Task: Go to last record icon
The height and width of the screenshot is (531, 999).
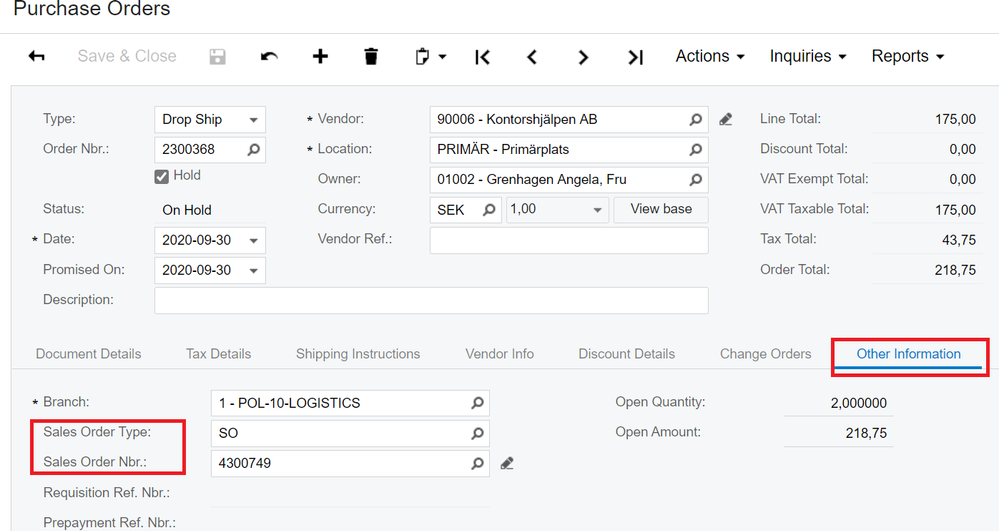Action: (x=635, y=57)
